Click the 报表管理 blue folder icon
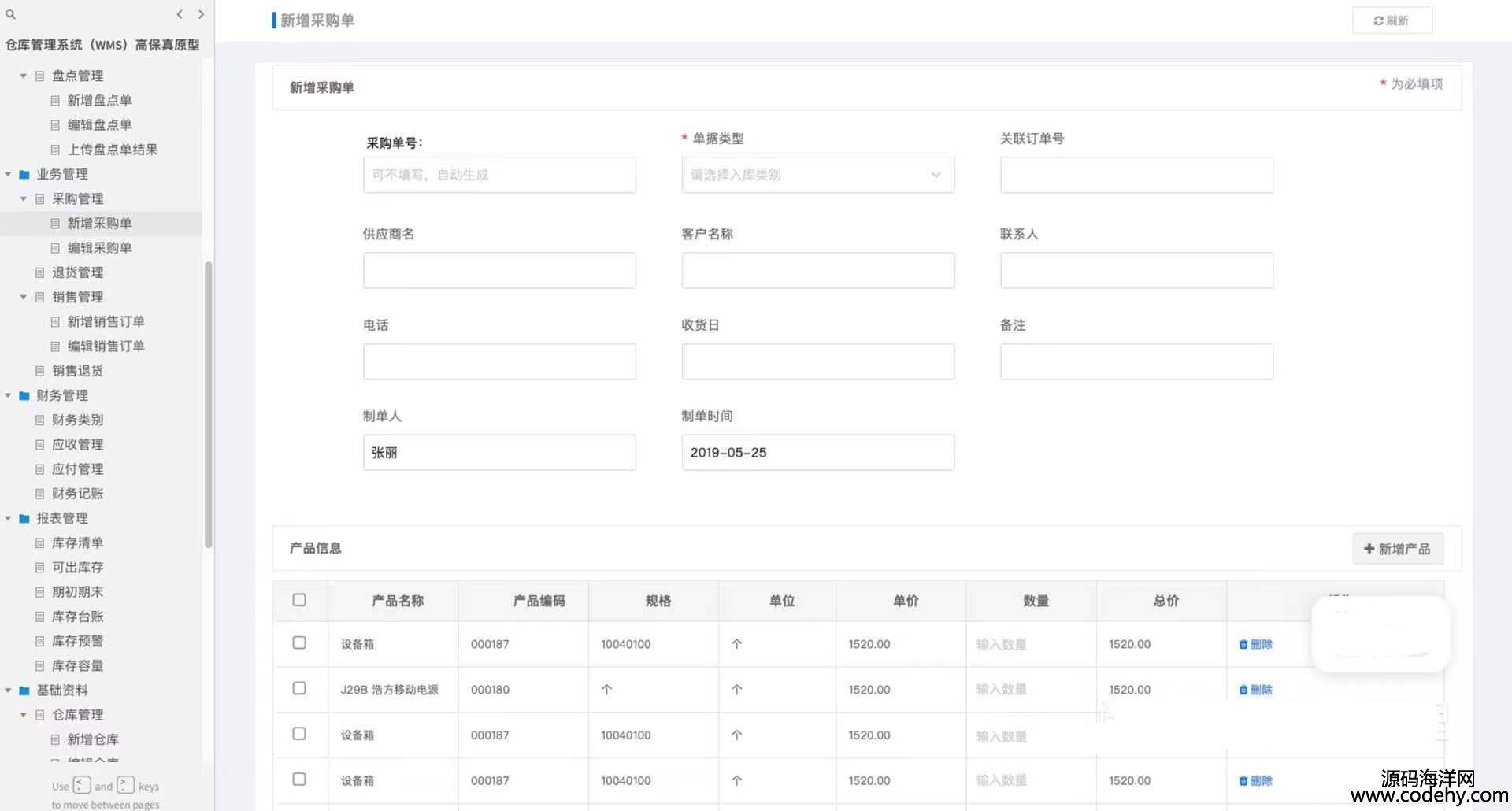1512x811 pixels. pyautogui.click(x=24, y=518)
